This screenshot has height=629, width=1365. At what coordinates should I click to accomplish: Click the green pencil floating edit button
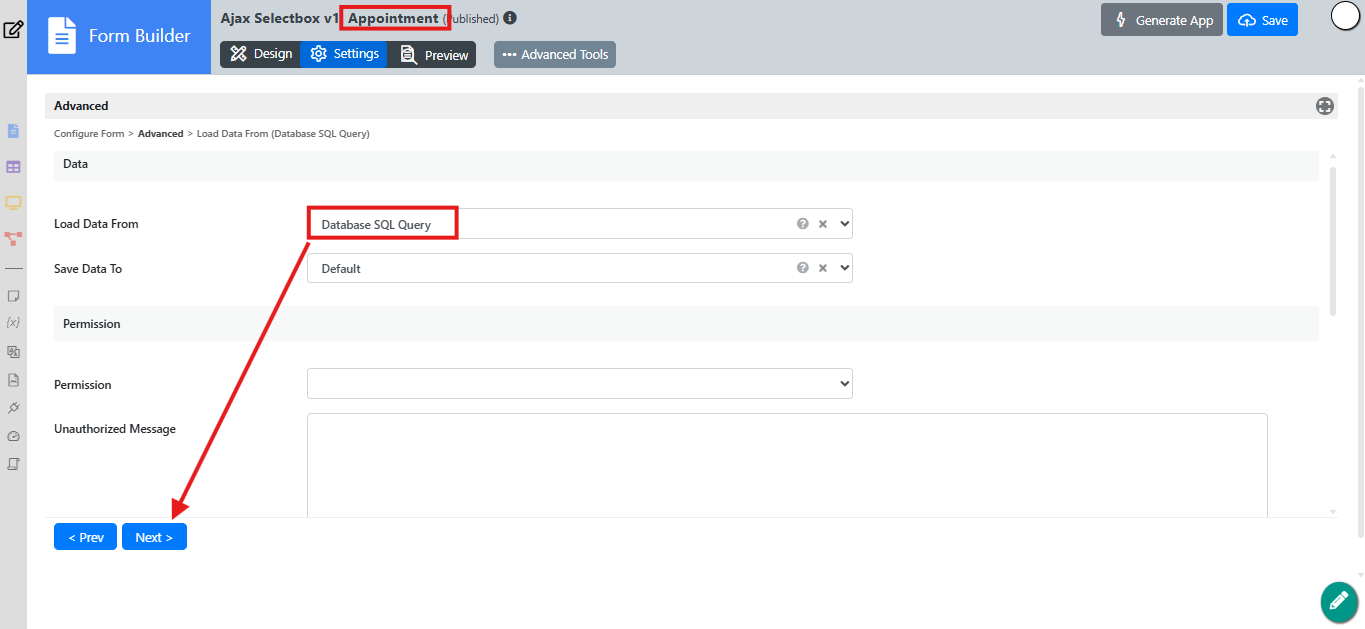pyautogui.click(x=1338, y=601)
